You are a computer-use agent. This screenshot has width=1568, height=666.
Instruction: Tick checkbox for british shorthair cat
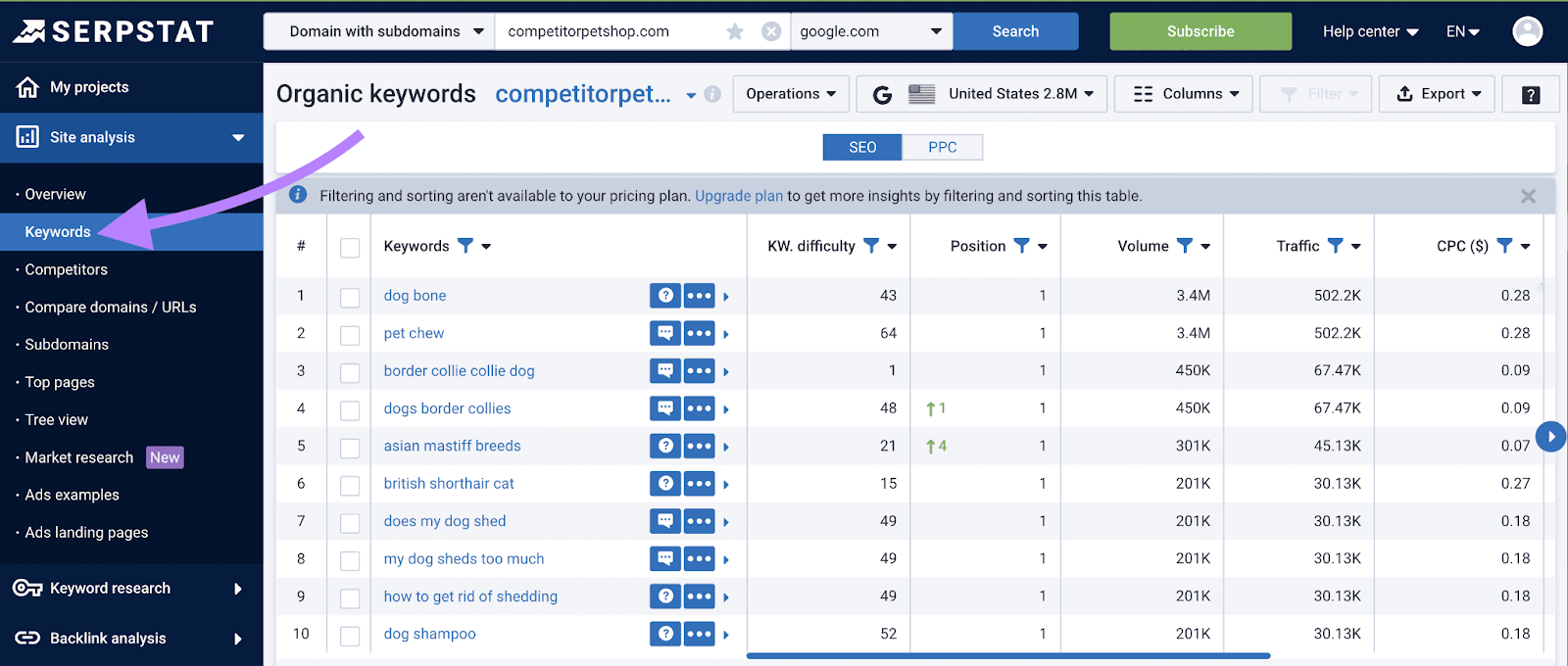point(350,485)
